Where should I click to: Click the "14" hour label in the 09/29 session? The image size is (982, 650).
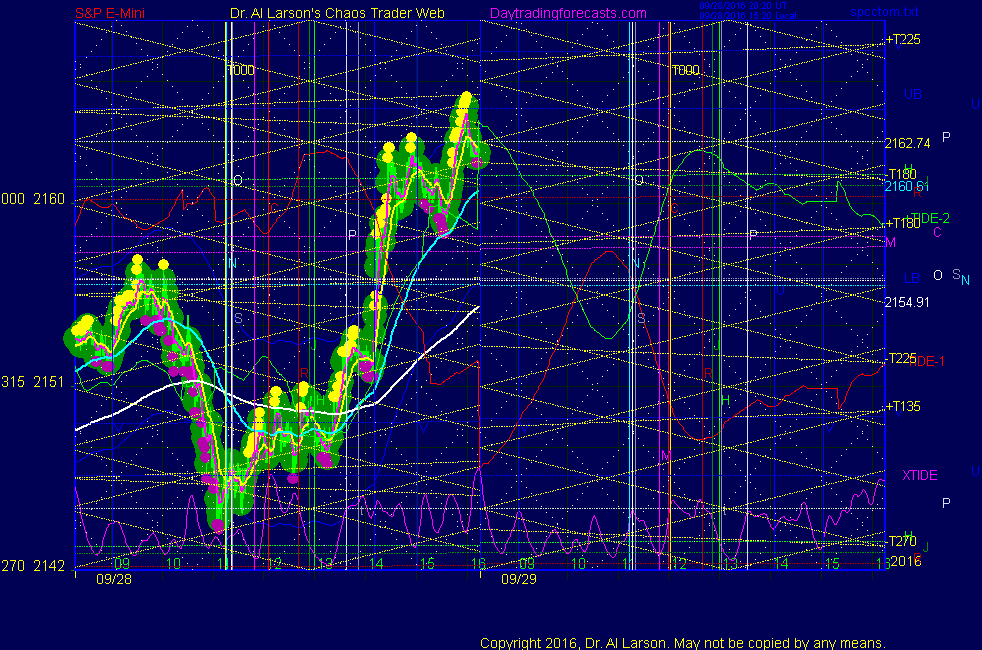click(781, 564)
